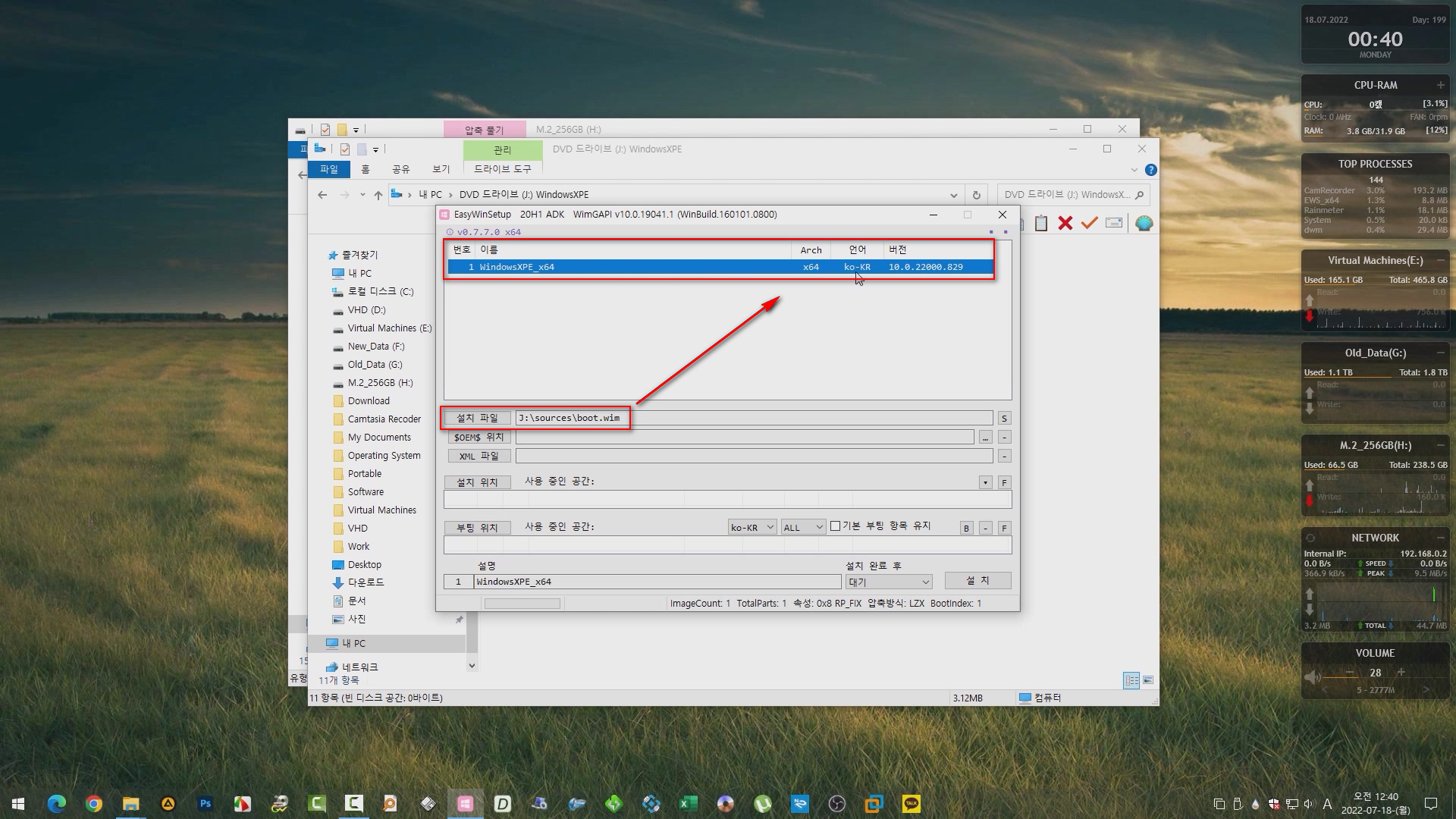Open the notification center in system tray
Image resolution: width=1456 pixels, height=819 pixels.
tap(1431, 804)
